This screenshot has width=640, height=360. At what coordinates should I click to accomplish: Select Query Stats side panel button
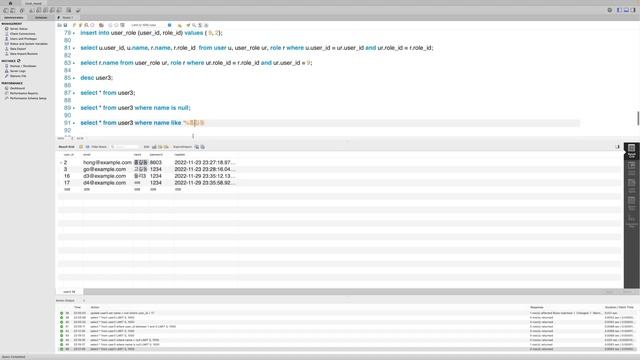click(631, 203)
